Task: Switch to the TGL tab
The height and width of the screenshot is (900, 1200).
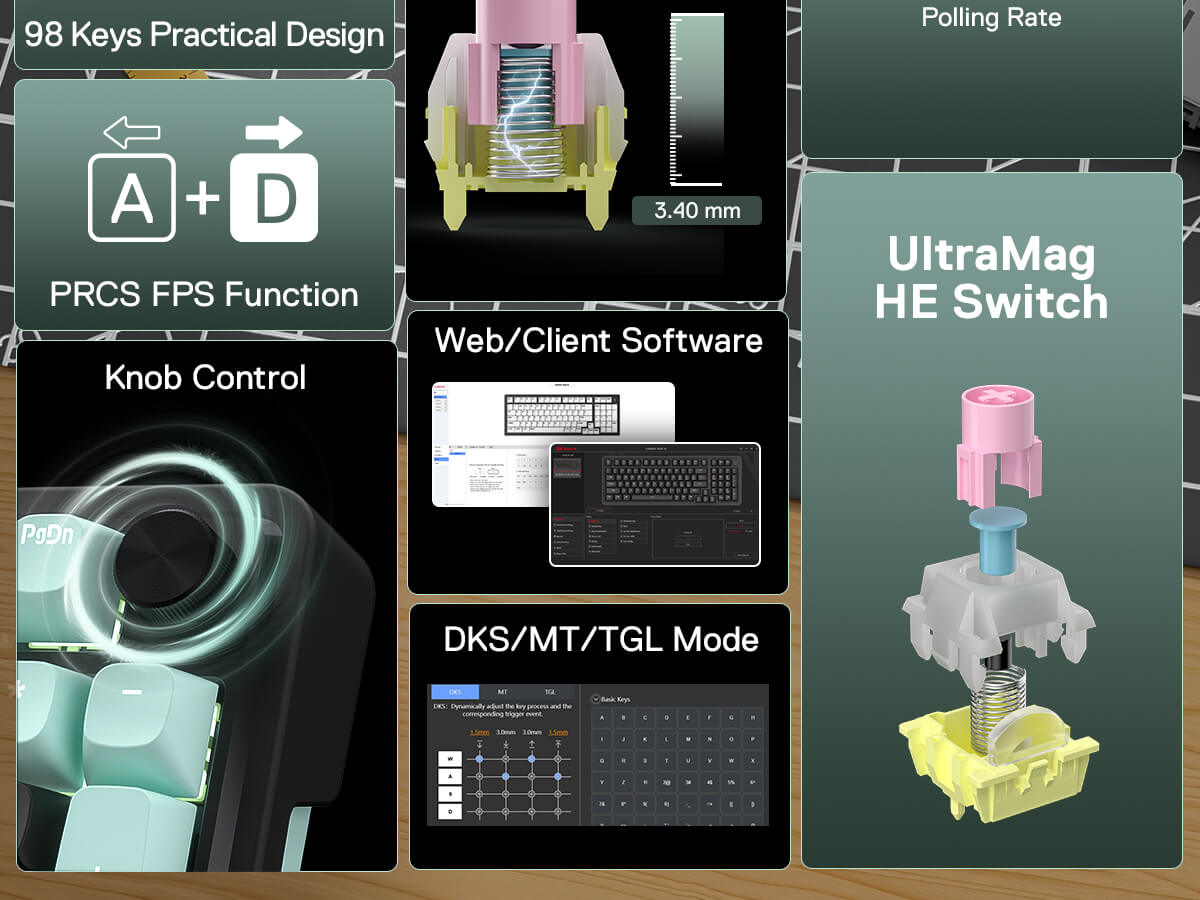Action: point(549,692)
